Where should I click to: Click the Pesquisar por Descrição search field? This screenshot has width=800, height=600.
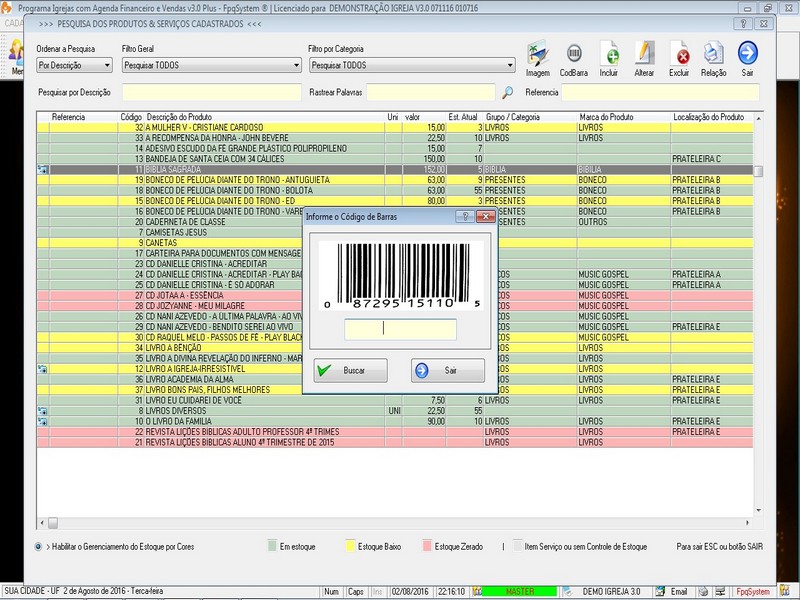[210, 92]
